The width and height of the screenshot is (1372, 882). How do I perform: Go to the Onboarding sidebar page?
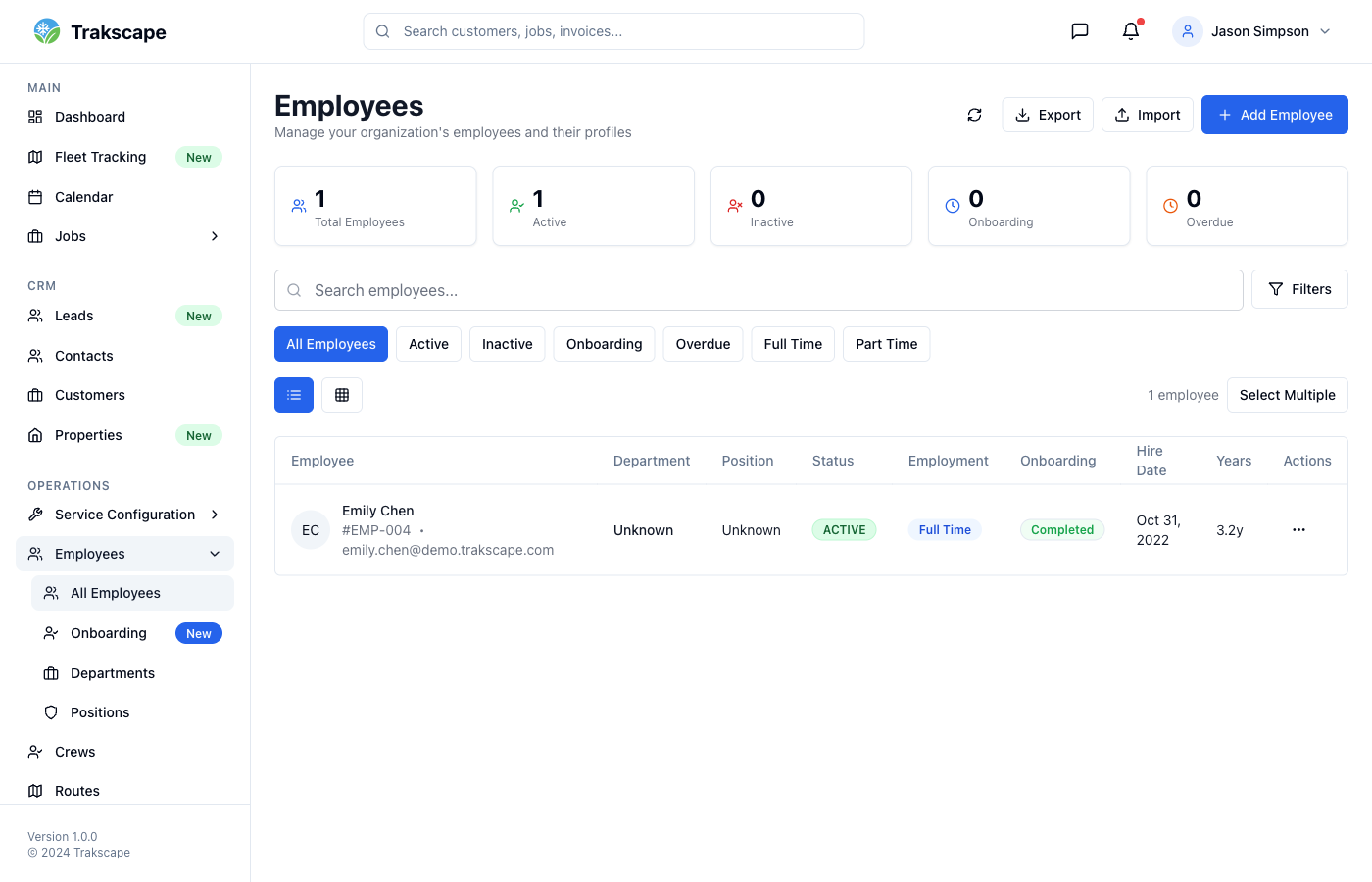click(x=108, y=633)
